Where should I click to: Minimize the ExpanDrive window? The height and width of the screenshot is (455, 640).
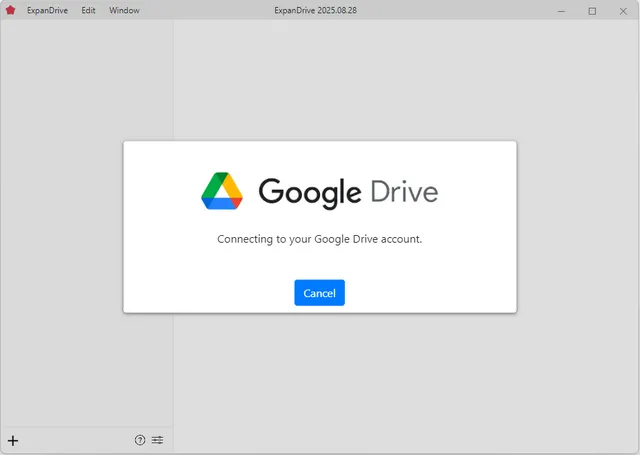click(x=561, y=11)
